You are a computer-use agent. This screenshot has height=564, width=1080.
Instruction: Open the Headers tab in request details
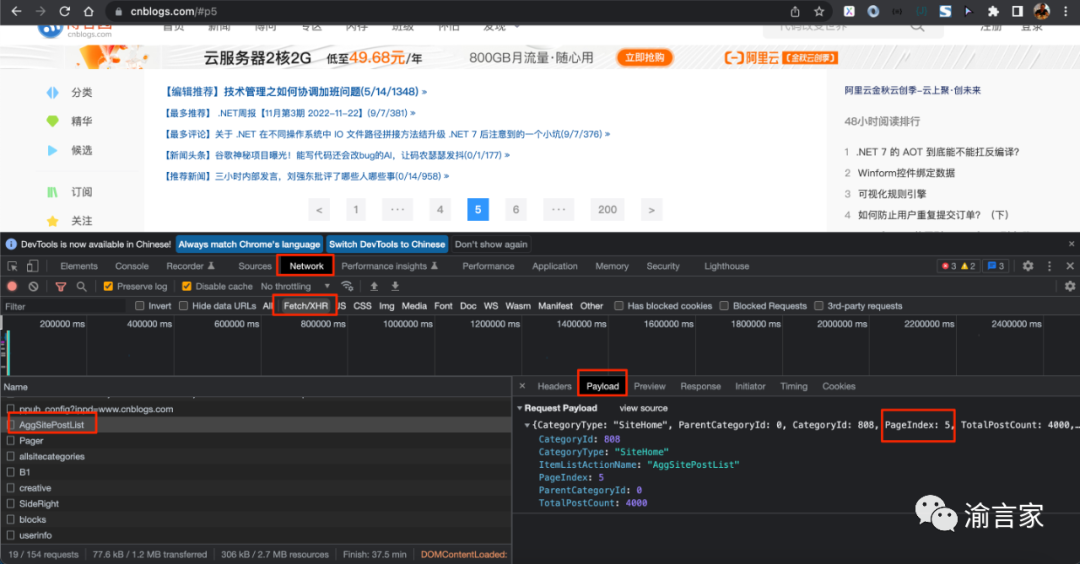(554, 386)
